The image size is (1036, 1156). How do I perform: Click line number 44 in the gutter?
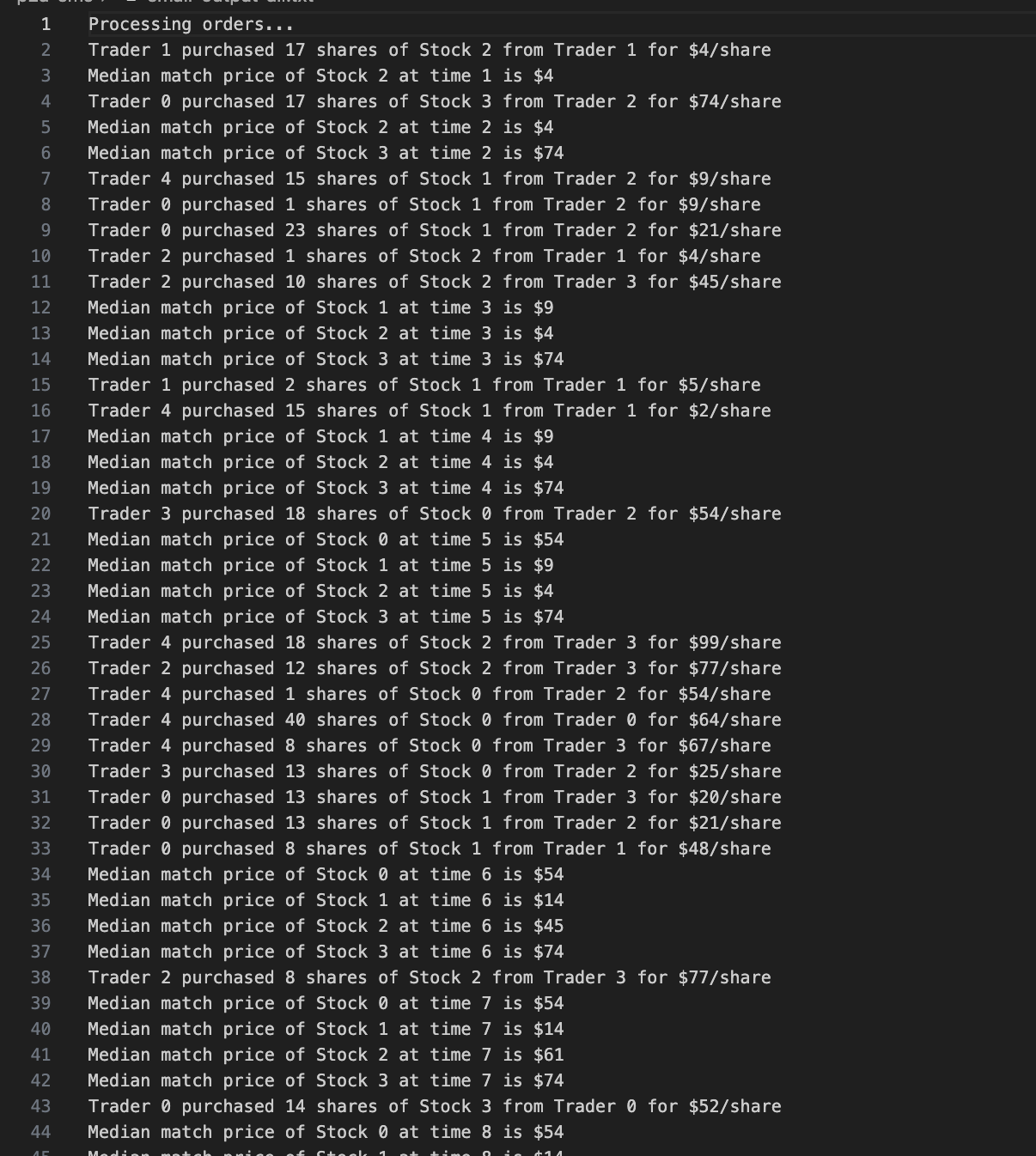(x=40, y=1132)
